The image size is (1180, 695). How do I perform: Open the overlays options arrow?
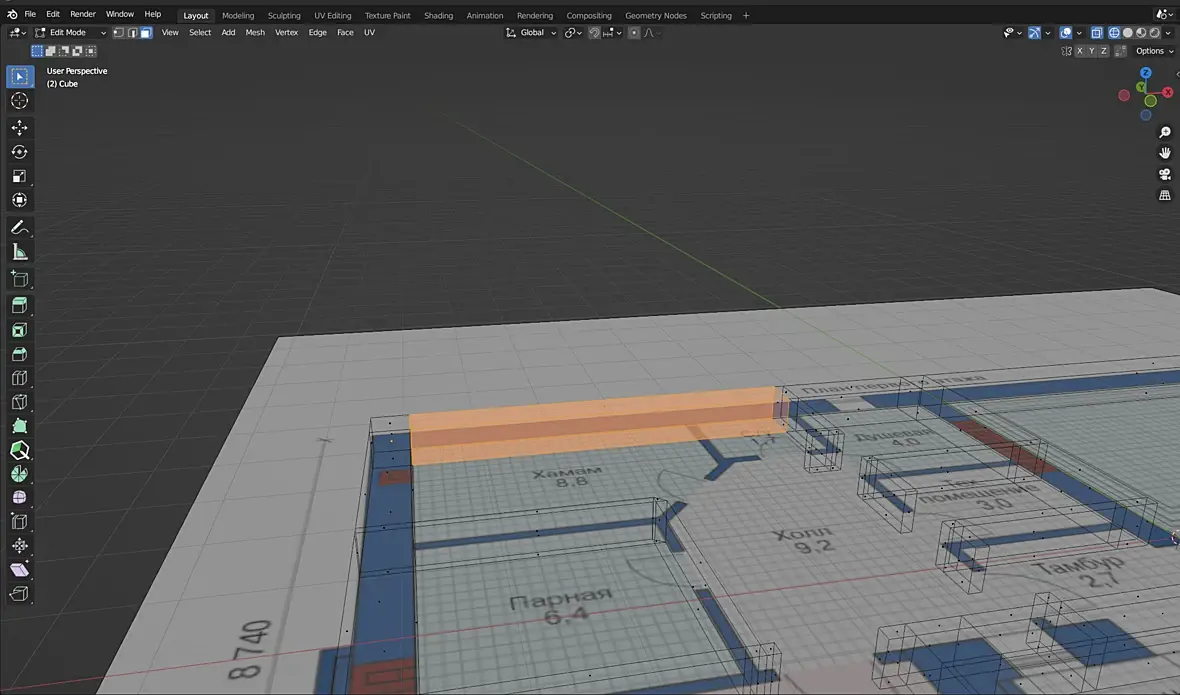(1079, 32)
